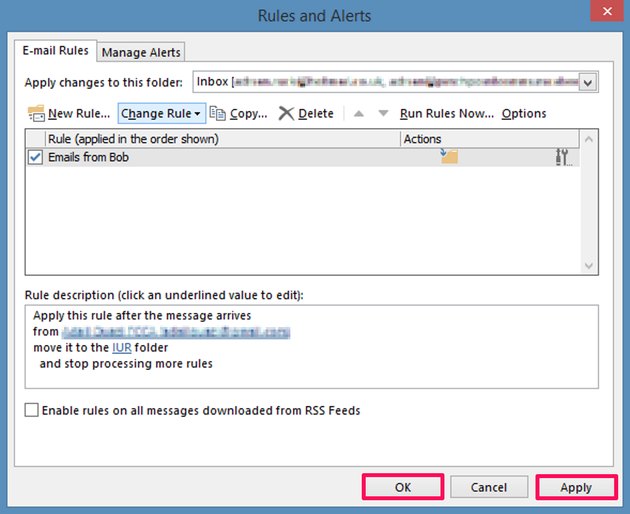Open rule Options
The image size is (630, 514).
point(524,114)
